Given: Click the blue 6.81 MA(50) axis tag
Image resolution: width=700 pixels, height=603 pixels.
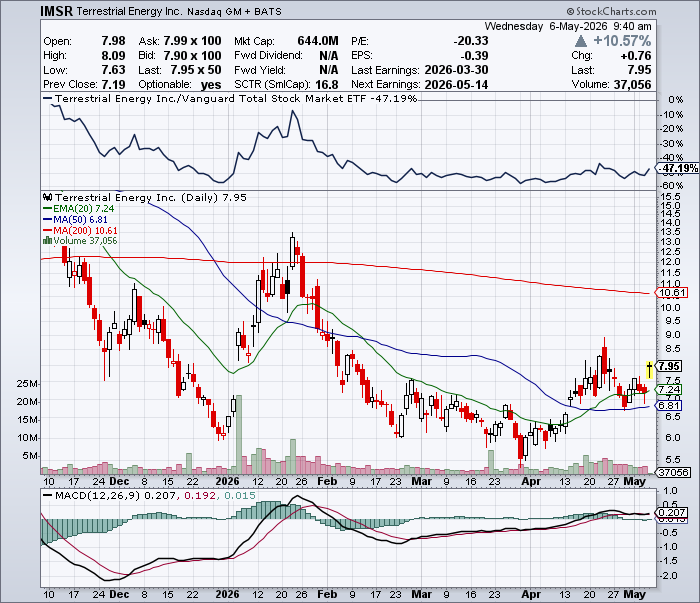Looking at the screenshot, I should [669, 406].
